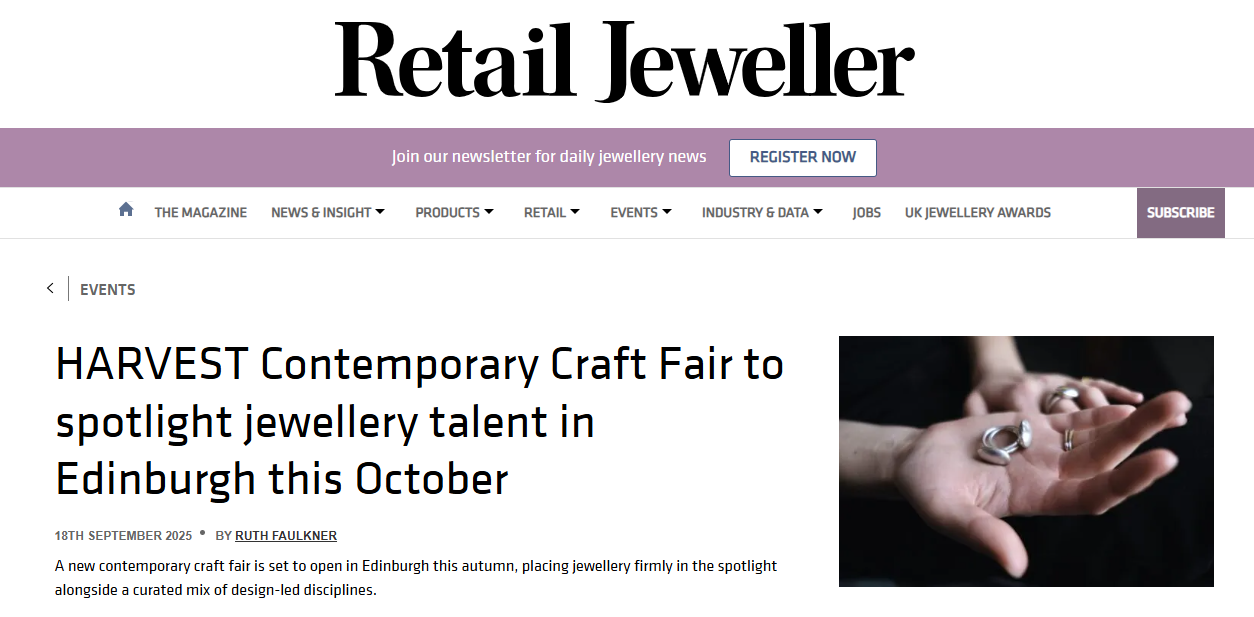
Task: Click the Events breadcrumb link
Action: (107, 289)
